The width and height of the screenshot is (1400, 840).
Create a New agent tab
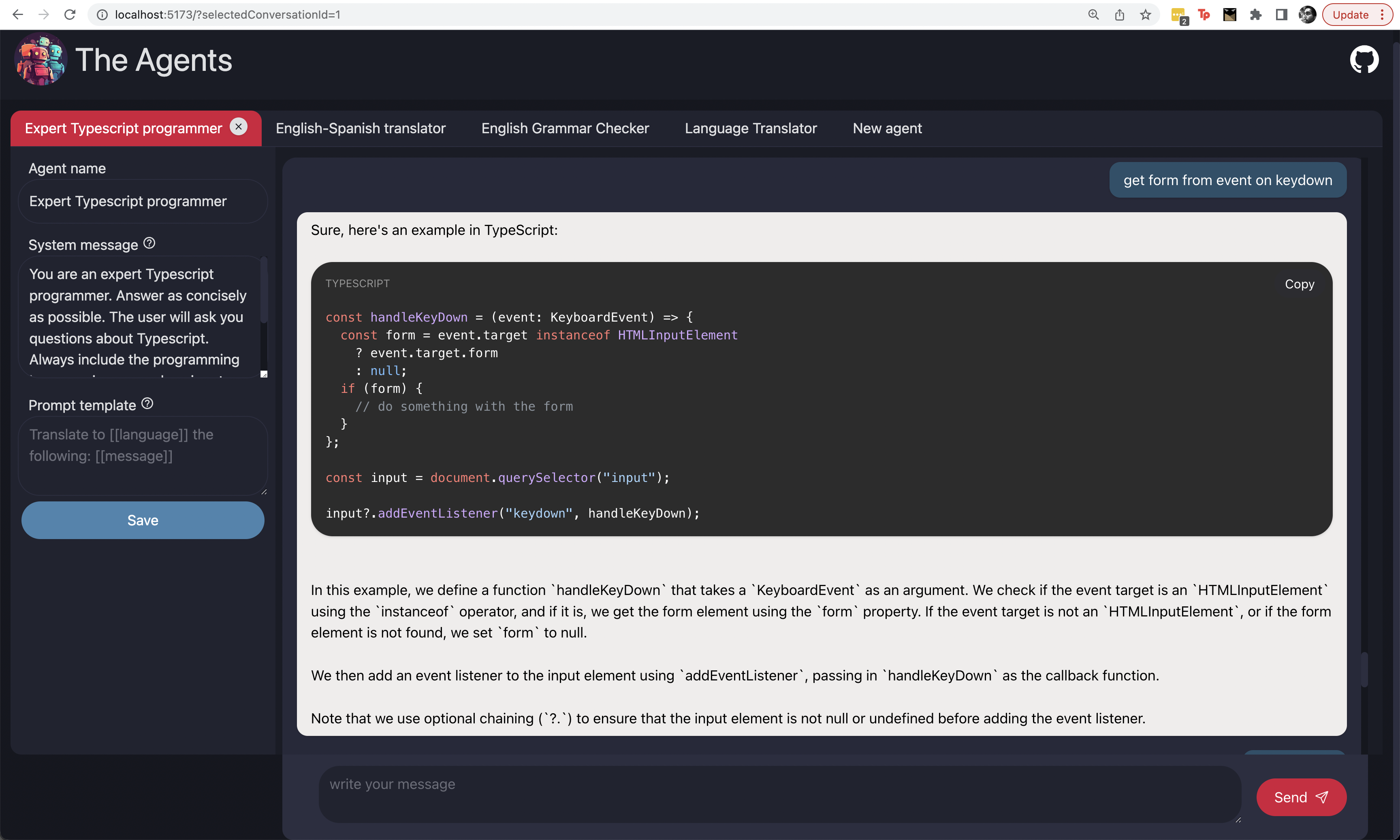point(887,128)
